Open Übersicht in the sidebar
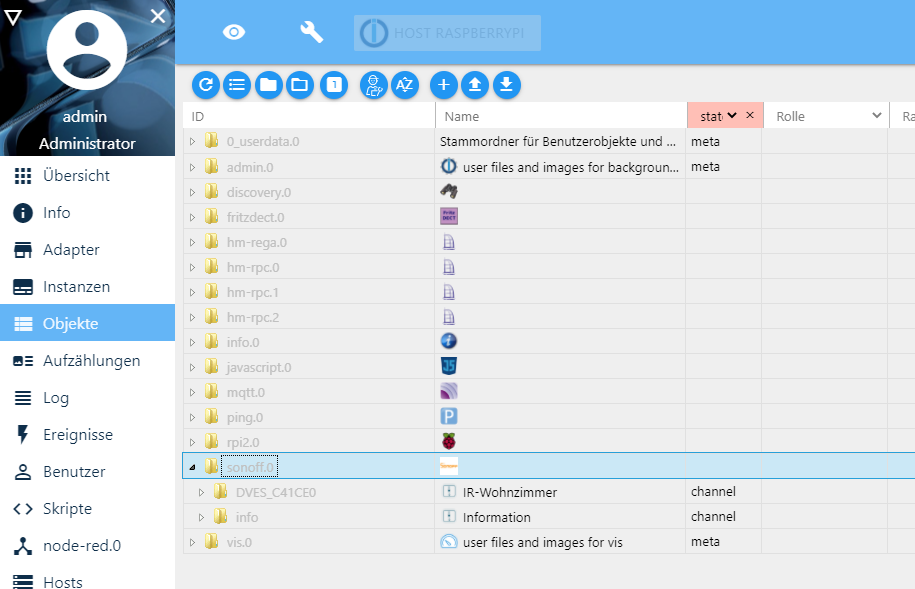Image resolution: width=915 pixels, height=589 pixels. coord(88,176)
